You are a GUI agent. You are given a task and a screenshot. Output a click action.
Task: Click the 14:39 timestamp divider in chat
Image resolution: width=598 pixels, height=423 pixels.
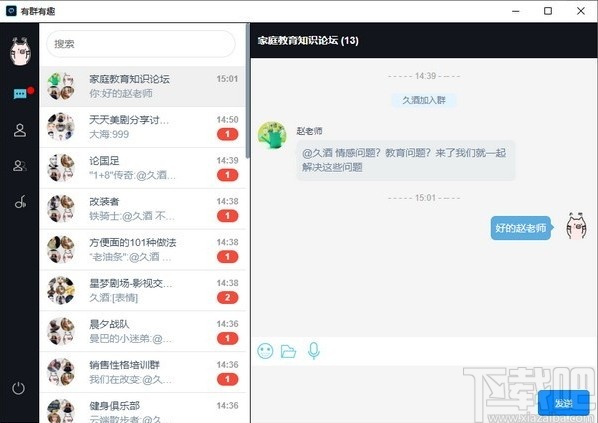tap(424, 76)
